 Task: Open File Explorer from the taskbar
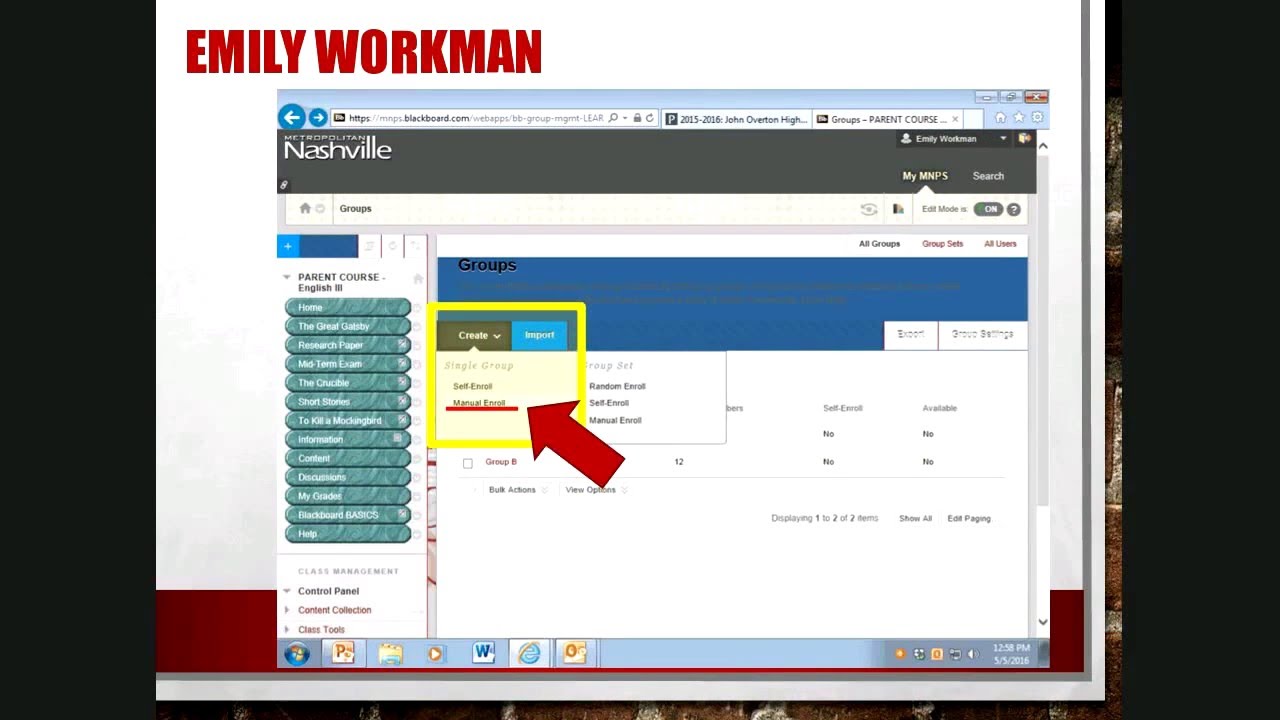click(x=390, y=653)
